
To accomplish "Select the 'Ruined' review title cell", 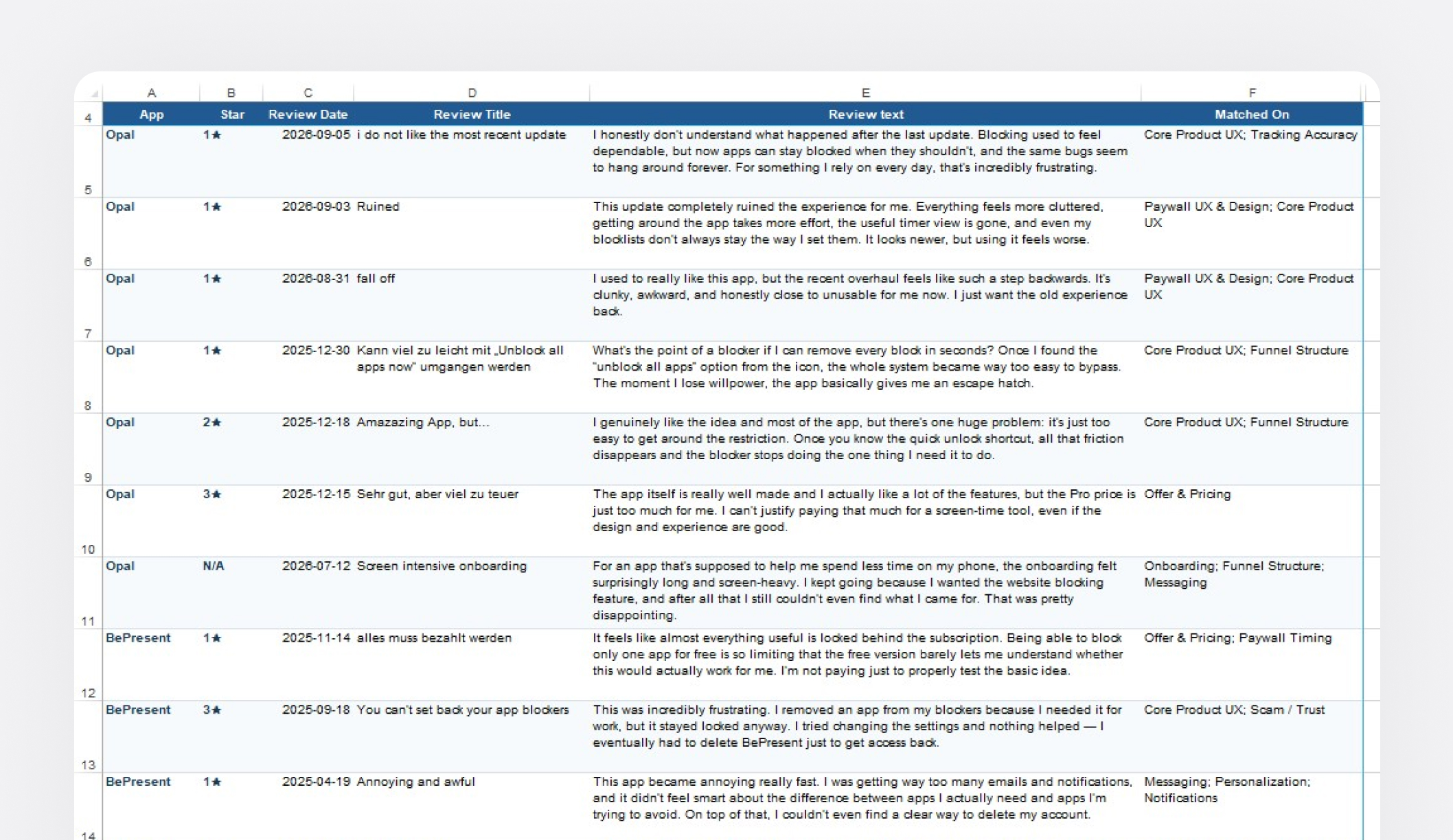I will [x=472, y=233].
